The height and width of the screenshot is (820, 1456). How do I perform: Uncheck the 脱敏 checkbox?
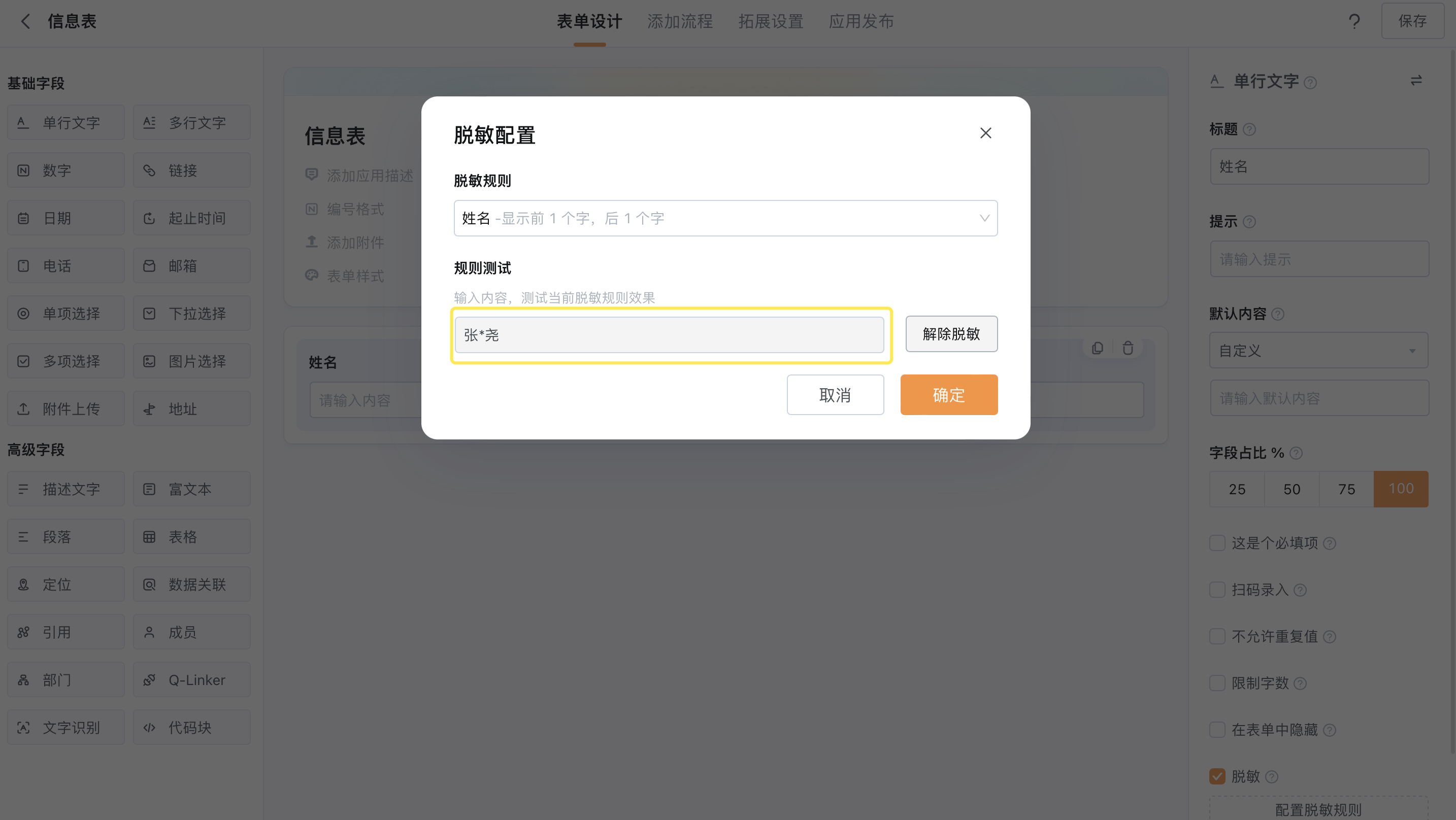click(x=1217, y=776)
